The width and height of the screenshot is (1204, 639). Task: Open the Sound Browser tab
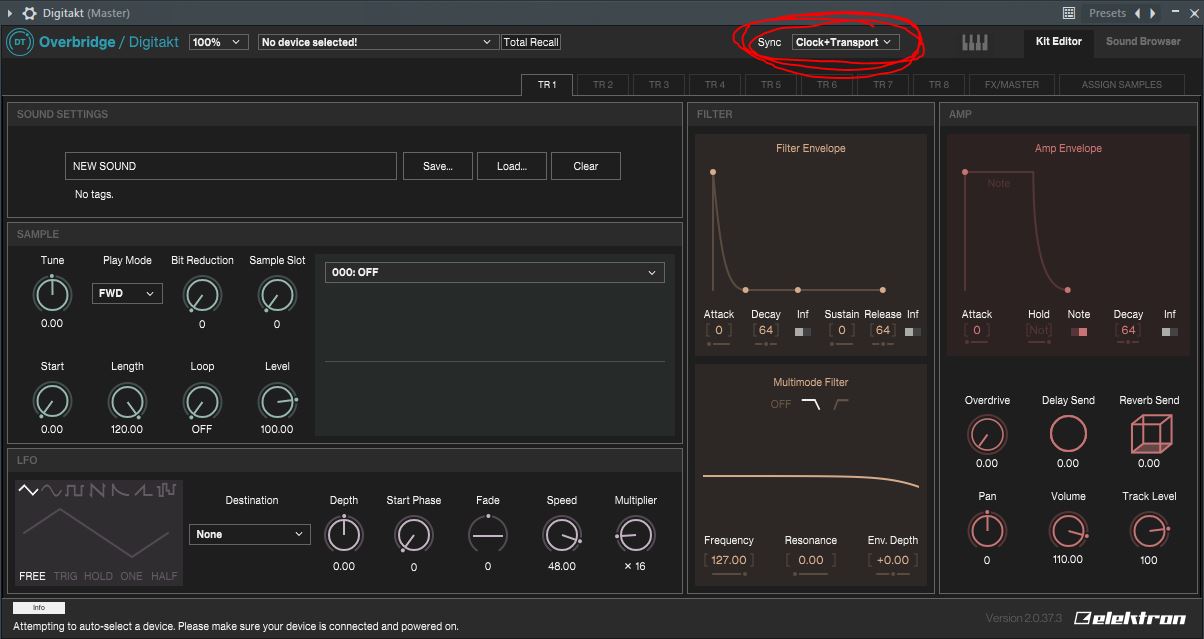click(1143, 42)
